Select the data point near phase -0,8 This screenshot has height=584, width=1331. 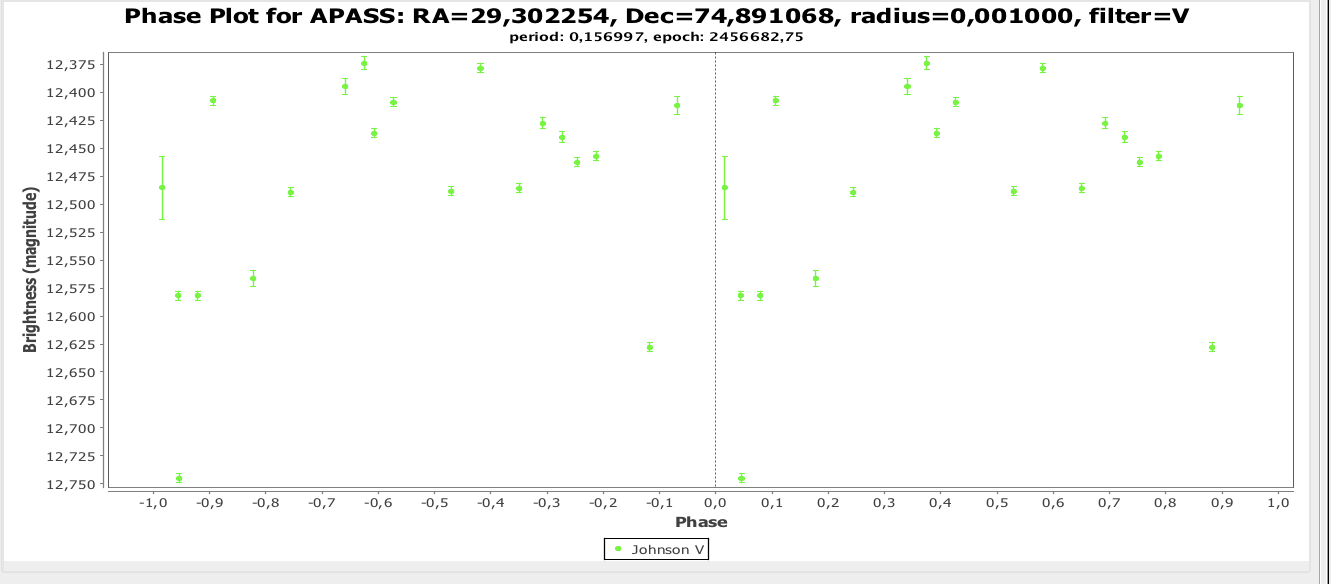coord(253,279)
